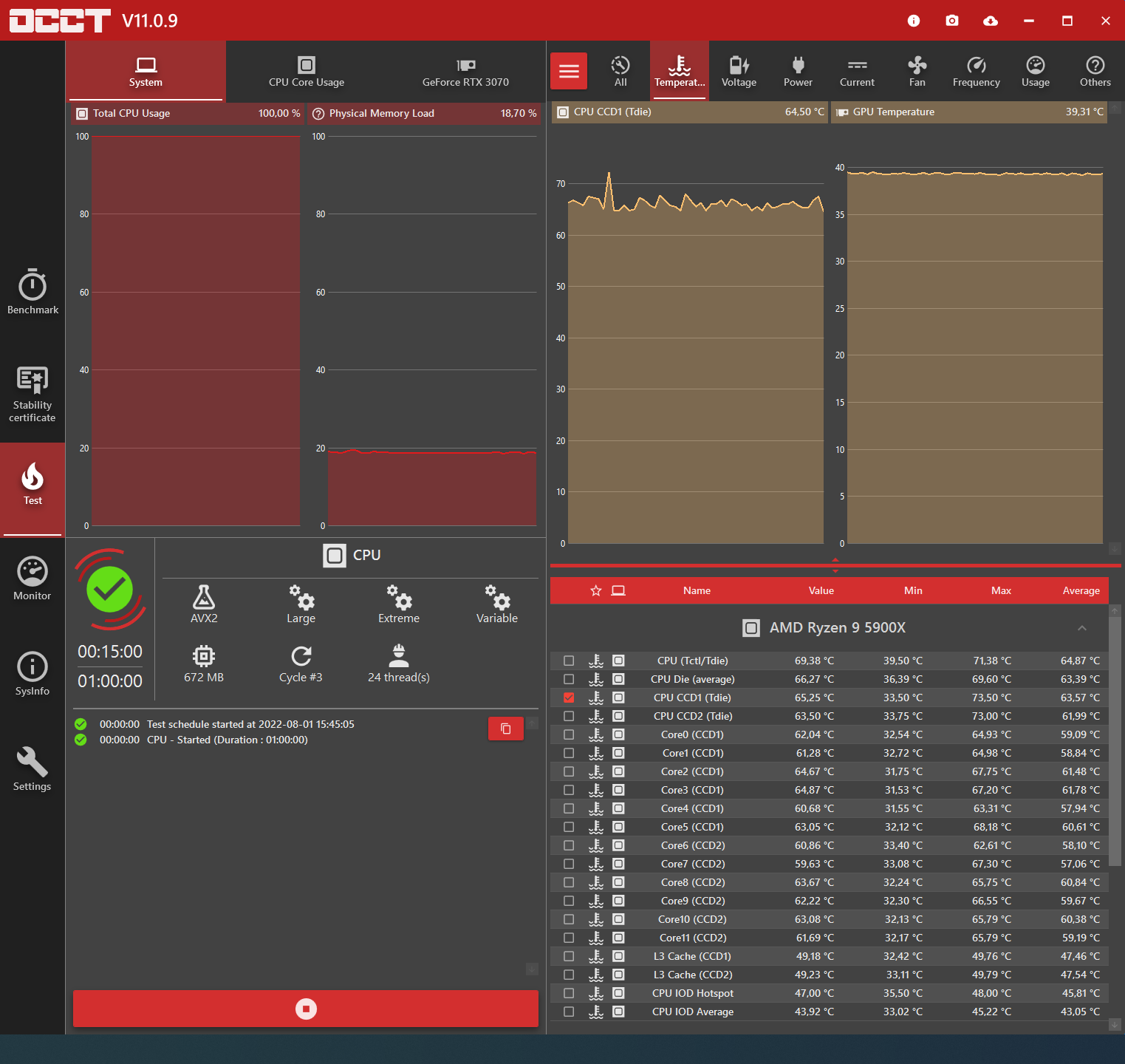Screen dimensions: 1125x1064
Task: Click the cloud download icon
Action: [x=991, y=21]
